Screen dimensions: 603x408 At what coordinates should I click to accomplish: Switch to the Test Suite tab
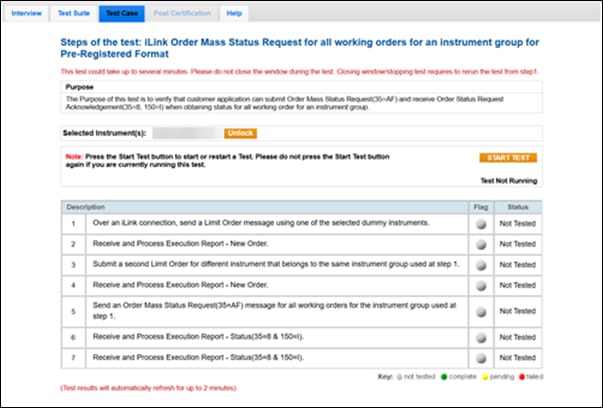coord(75,14)
